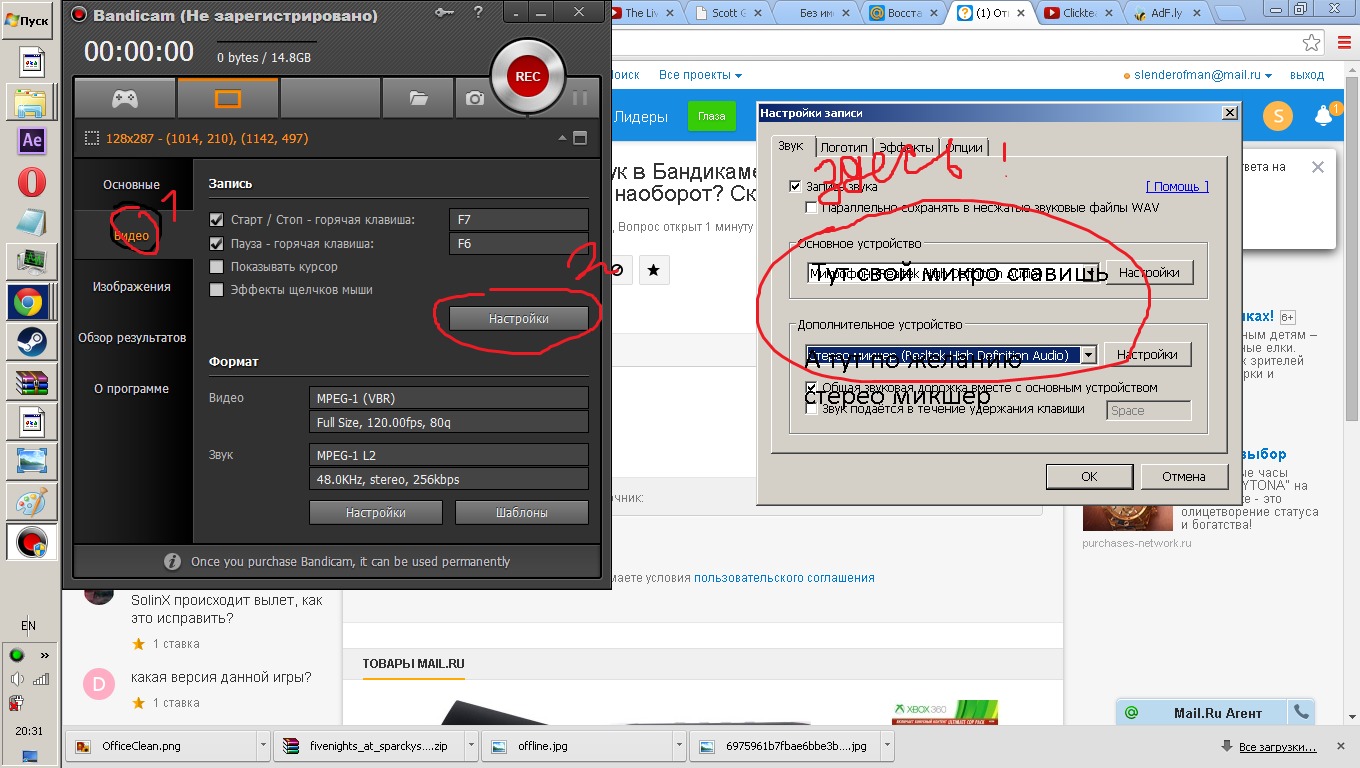Switch to Опции tab in the dialog

coord(965,148)
